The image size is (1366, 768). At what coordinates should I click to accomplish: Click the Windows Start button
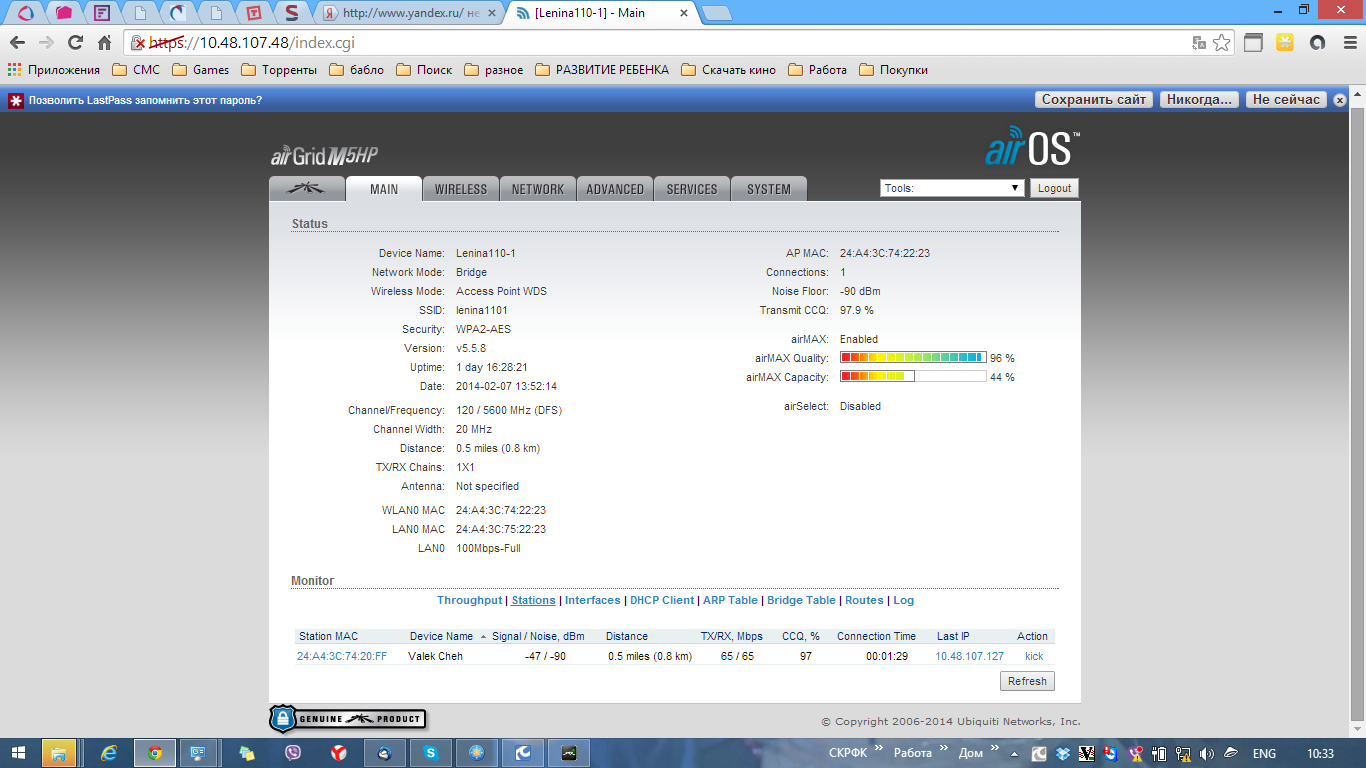pyautogui.click(x=20, y=753)
